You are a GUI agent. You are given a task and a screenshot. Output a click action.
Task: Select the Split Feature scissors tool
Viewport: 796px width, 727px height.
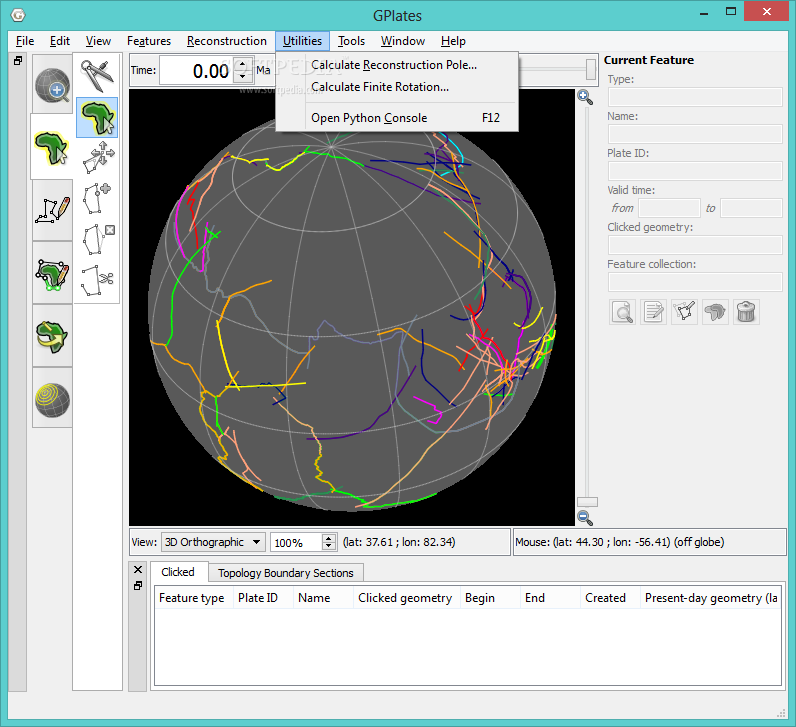tap(97, 280)
